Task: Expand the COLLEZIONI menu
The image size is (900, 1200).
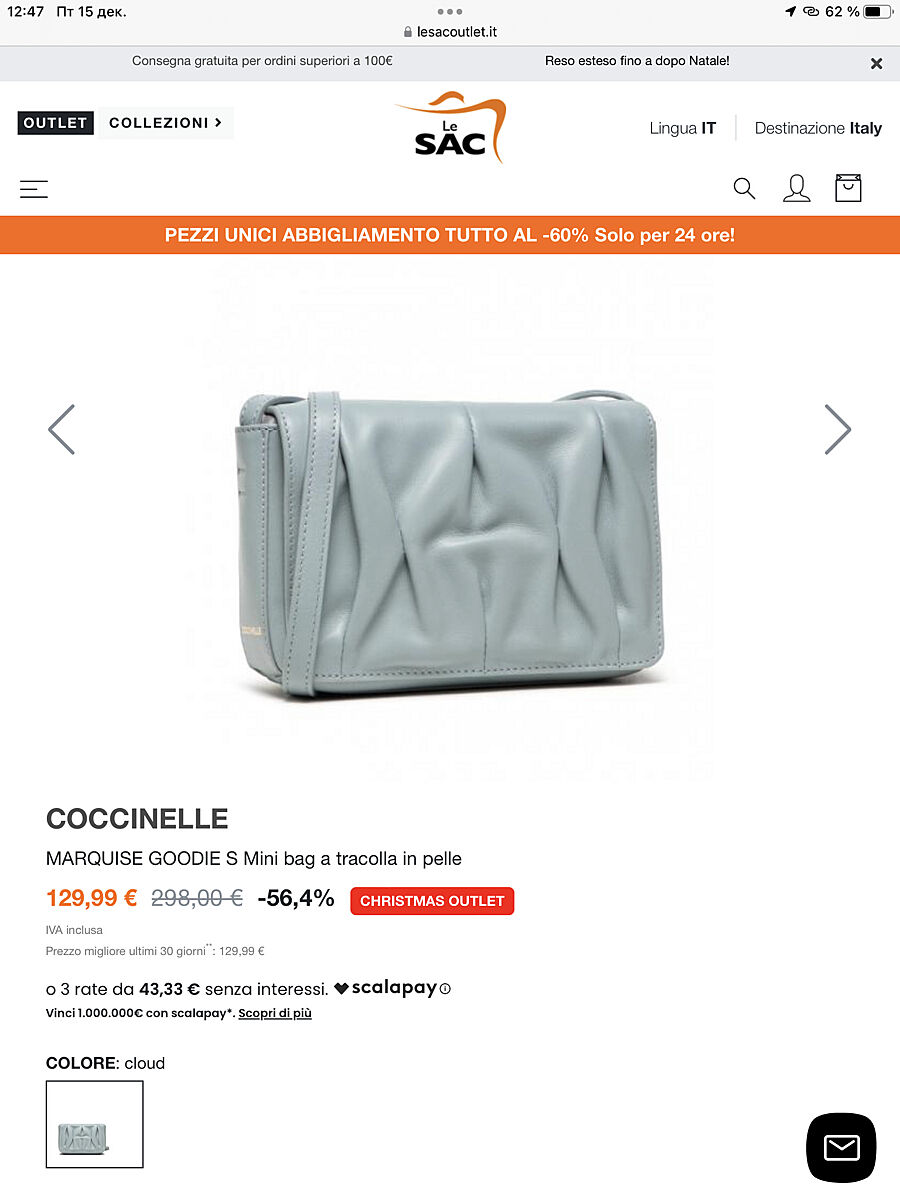Action: pos(166,123)
